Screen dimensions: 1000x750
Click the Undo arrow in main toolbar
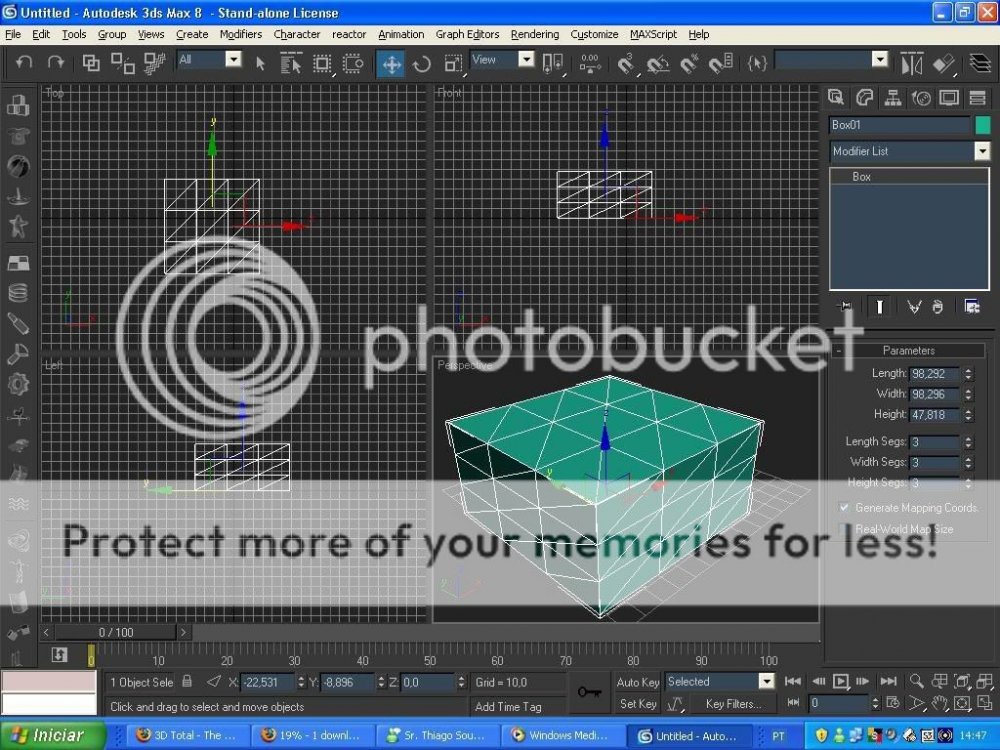24,62
